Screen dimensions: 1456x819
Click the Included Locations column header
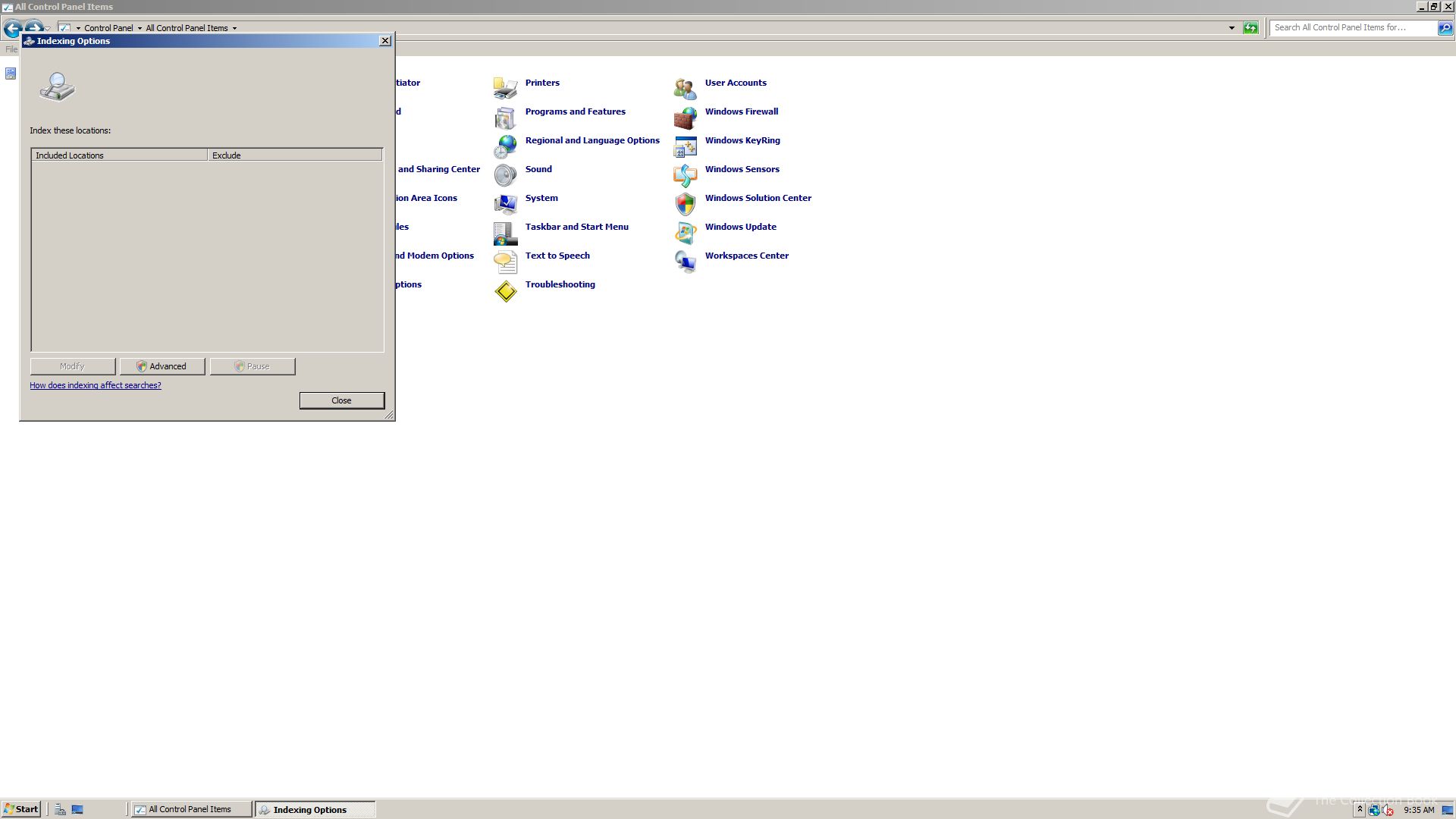point(119,155)
